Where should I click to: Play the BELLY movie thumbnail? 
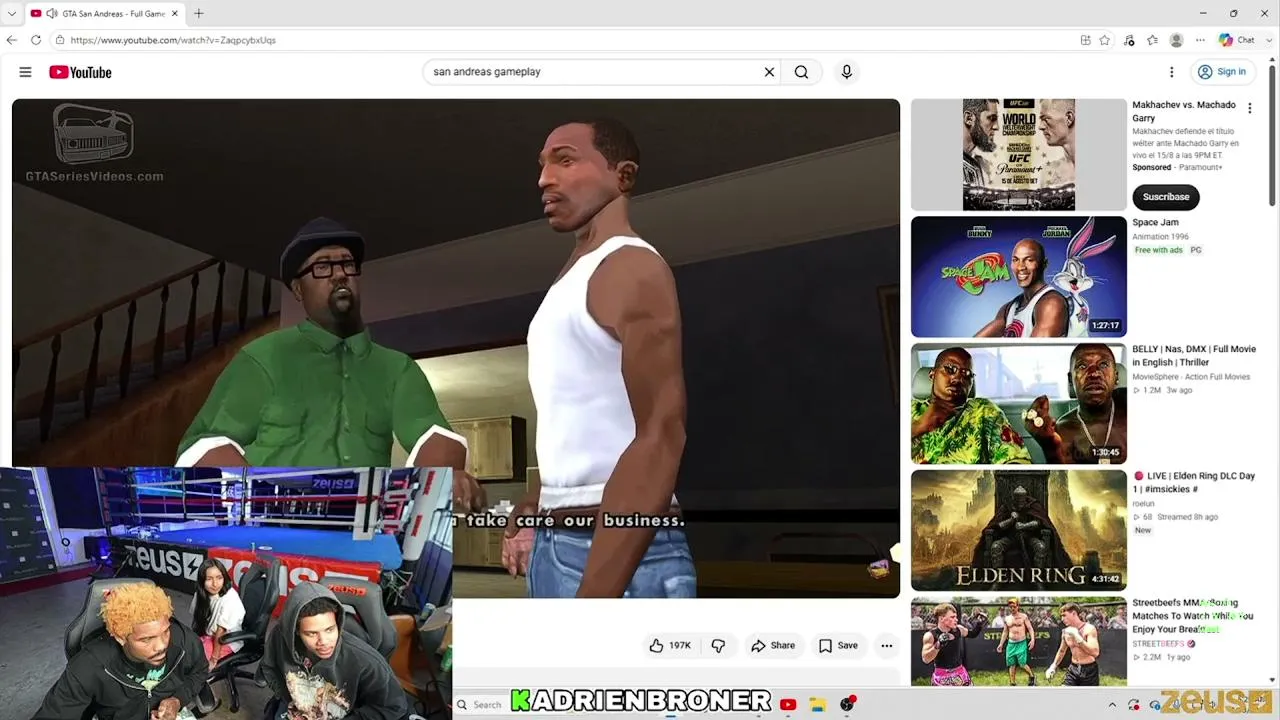(x=1019, y=403)
